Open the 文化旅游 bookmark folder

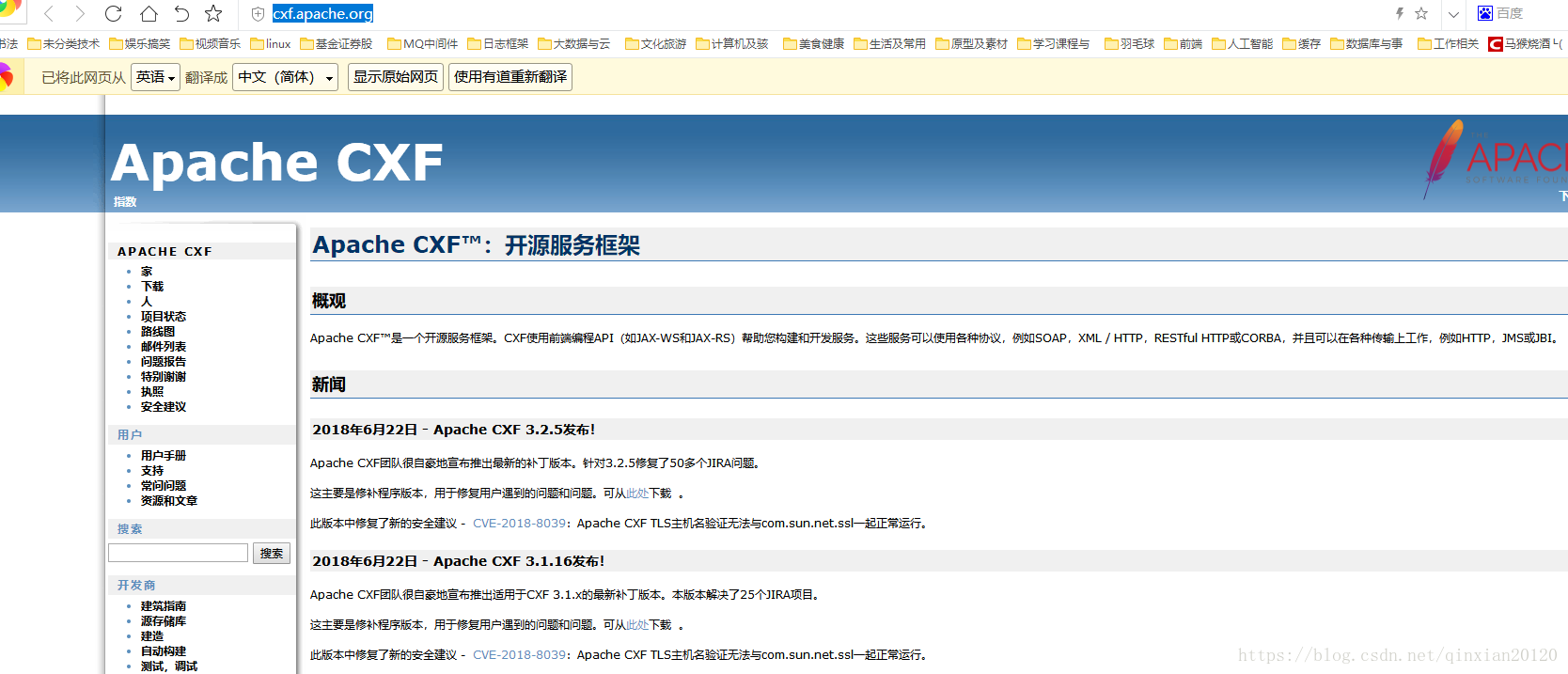(x=656, y=44)
